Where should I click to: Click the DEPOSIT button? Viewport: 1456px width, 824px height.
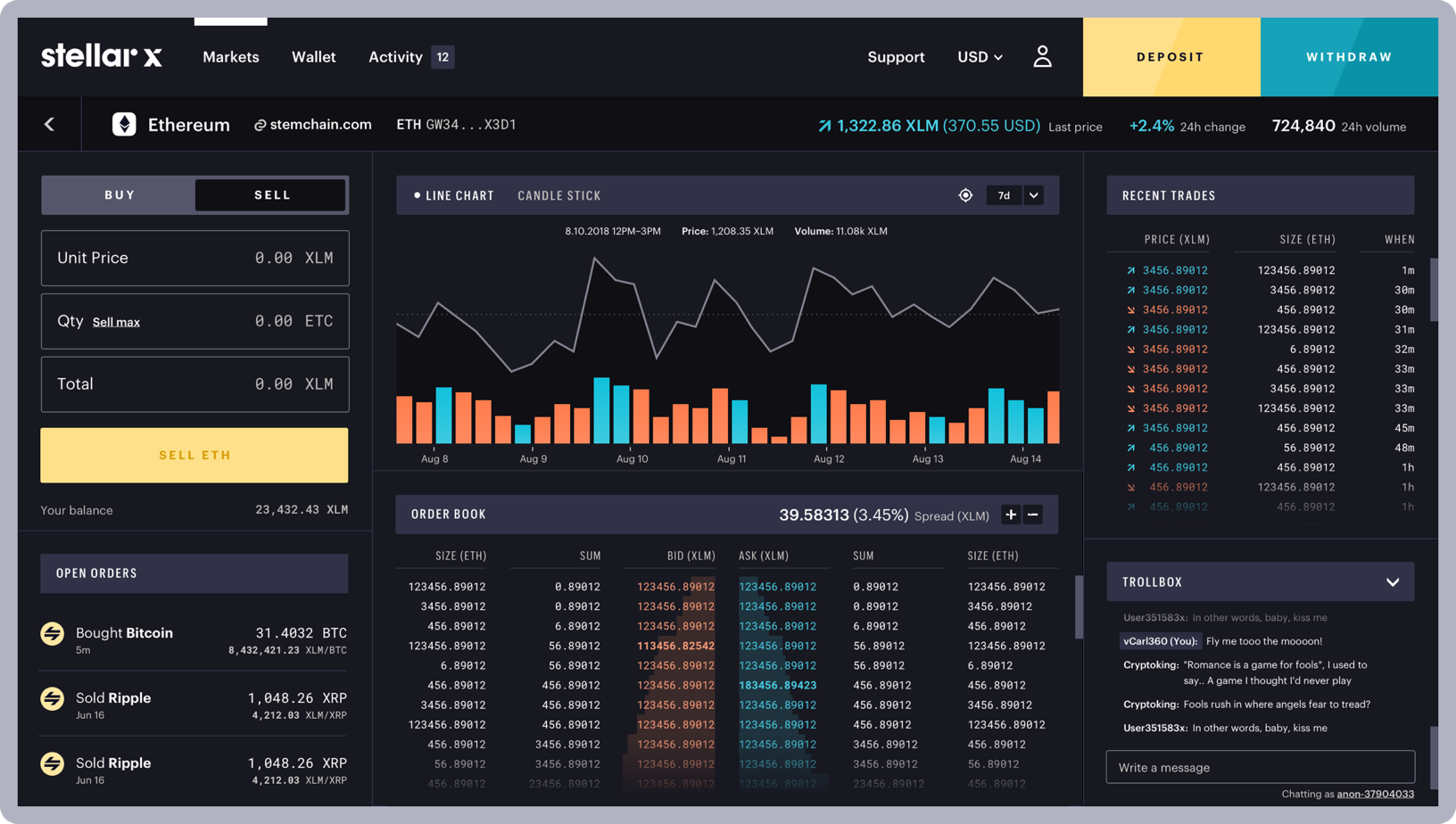click(x=1171, y=57)
